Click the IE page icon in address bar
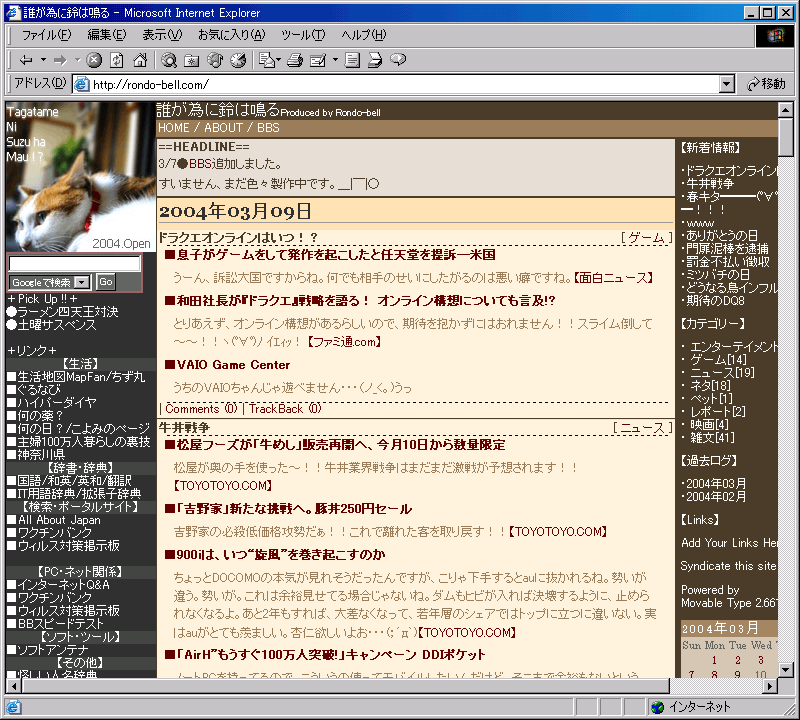 click(81, 84)
